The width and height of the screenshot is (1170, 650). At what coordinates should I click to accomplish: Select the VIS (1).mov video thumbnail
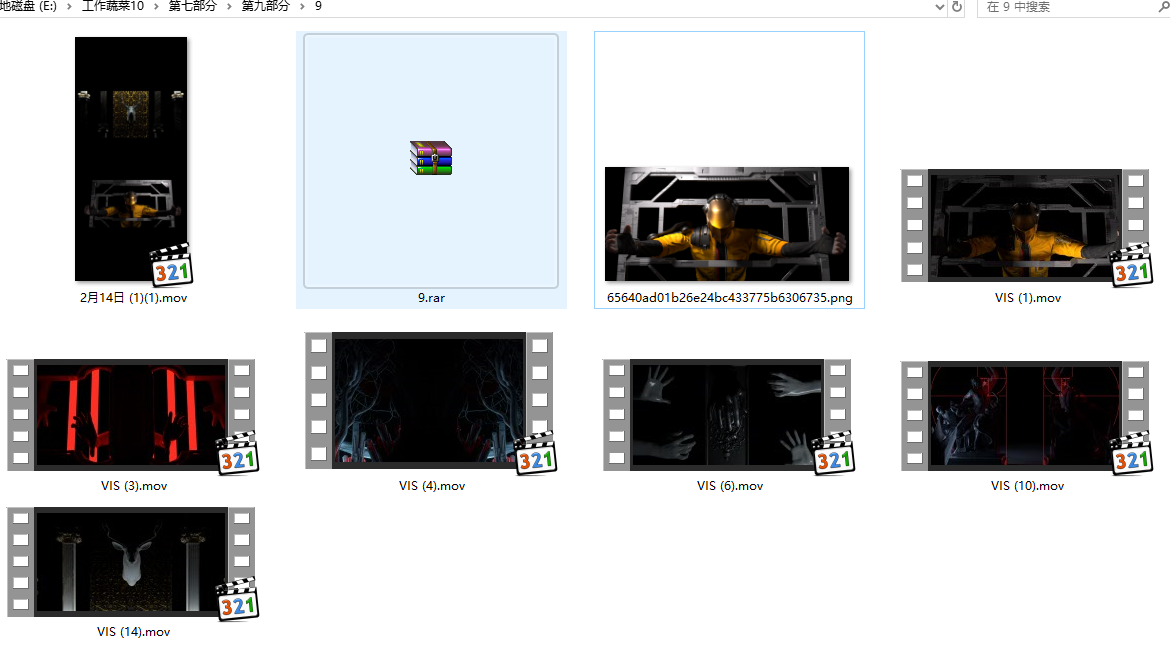[x=1024, y=225]
